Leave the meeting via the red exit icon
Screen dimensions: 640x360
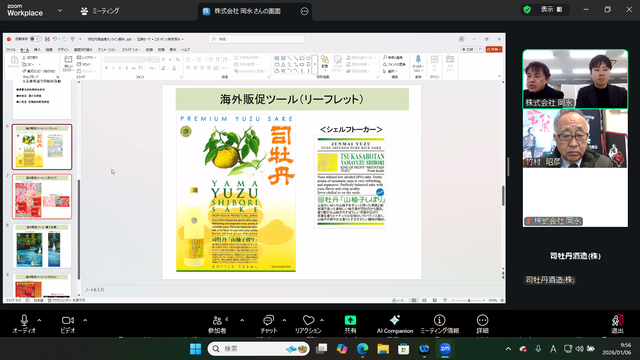click(617, 320)
